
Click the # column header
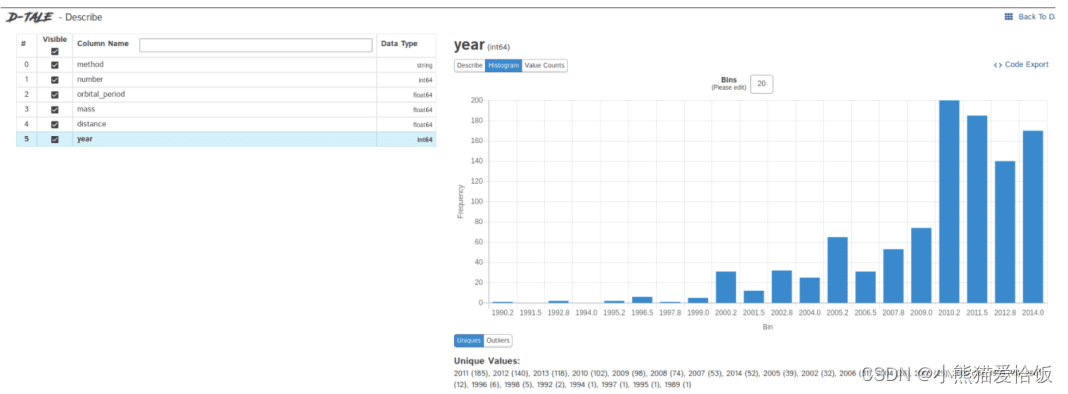pyautogui.click(x=24, y=44)
